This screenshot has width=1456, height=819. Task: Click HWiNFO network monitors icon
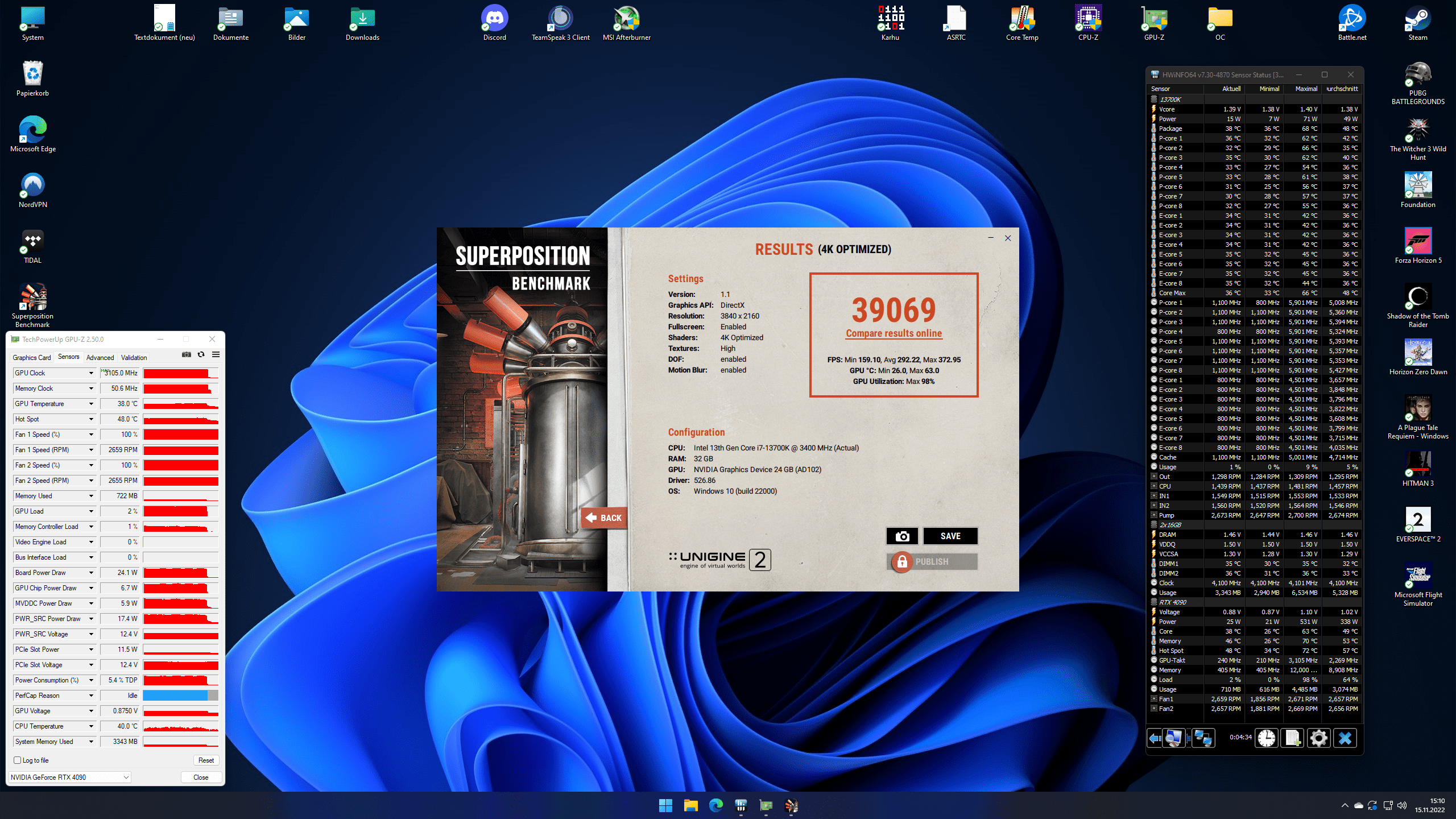click(1202, 738)
